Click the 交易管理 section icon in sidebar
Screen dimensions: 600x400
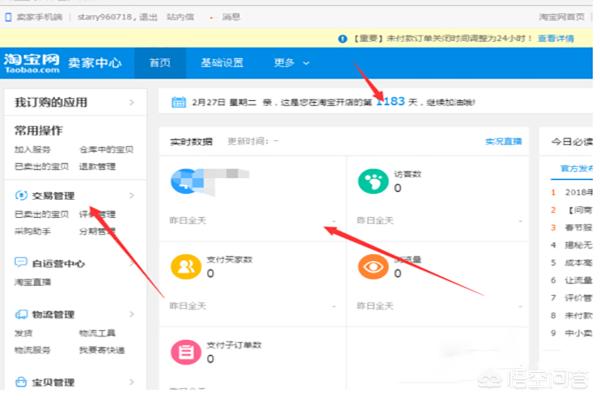point(21,196)
